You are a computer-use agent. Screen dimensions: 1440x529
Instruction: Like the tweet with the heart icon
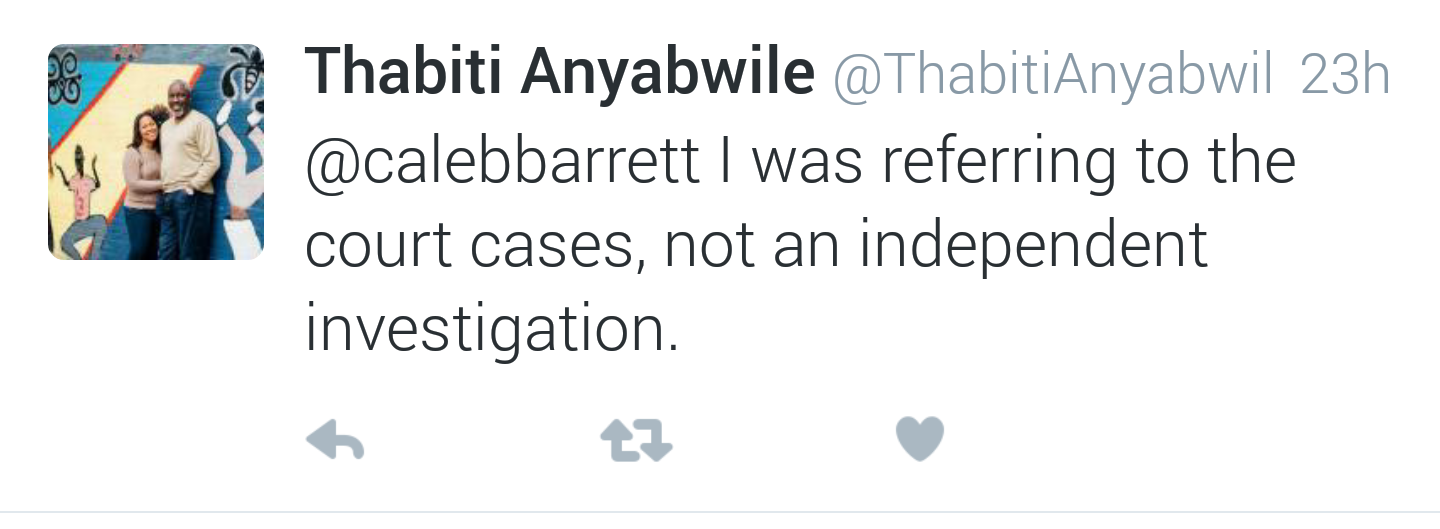pos(920,439)
